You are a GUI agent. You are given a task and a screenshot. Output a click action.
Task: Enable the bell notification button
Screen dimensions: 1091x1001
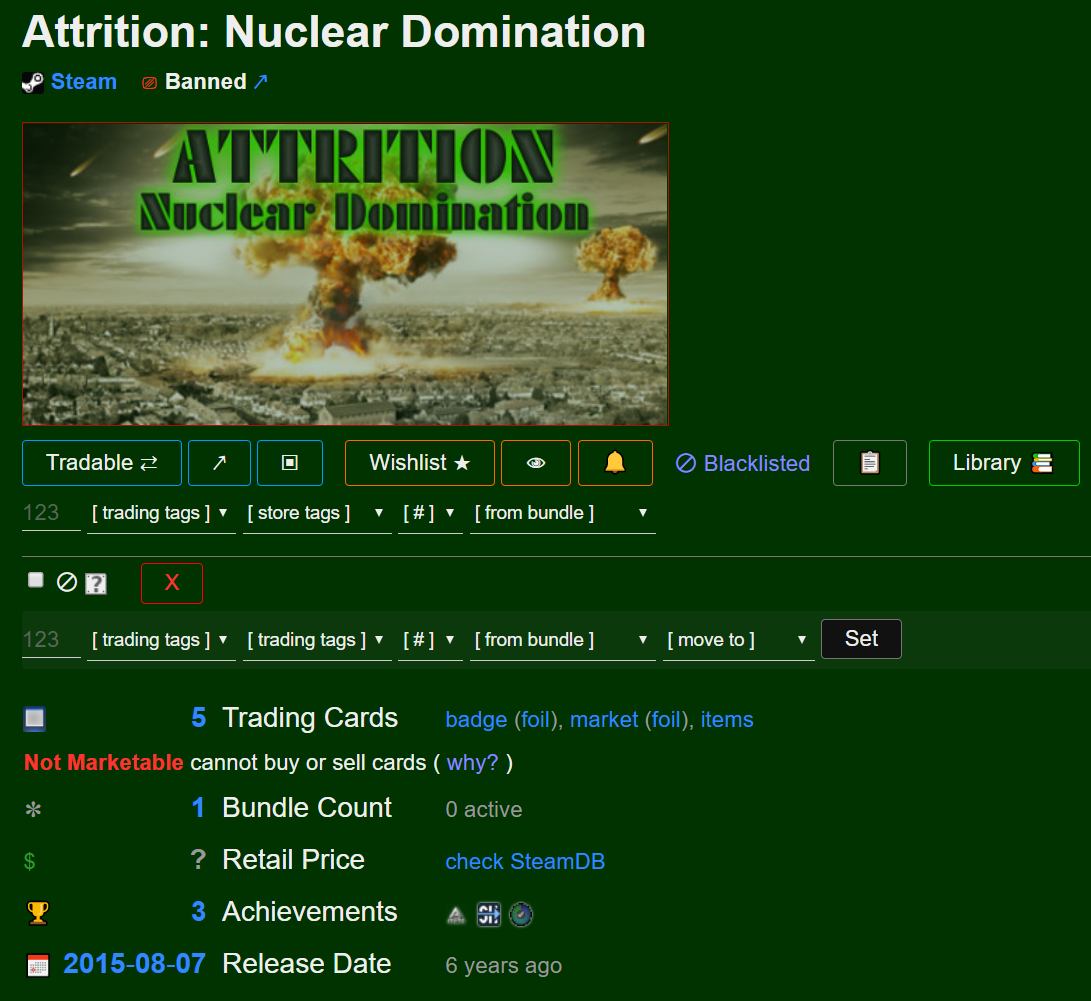coord(615,463)
